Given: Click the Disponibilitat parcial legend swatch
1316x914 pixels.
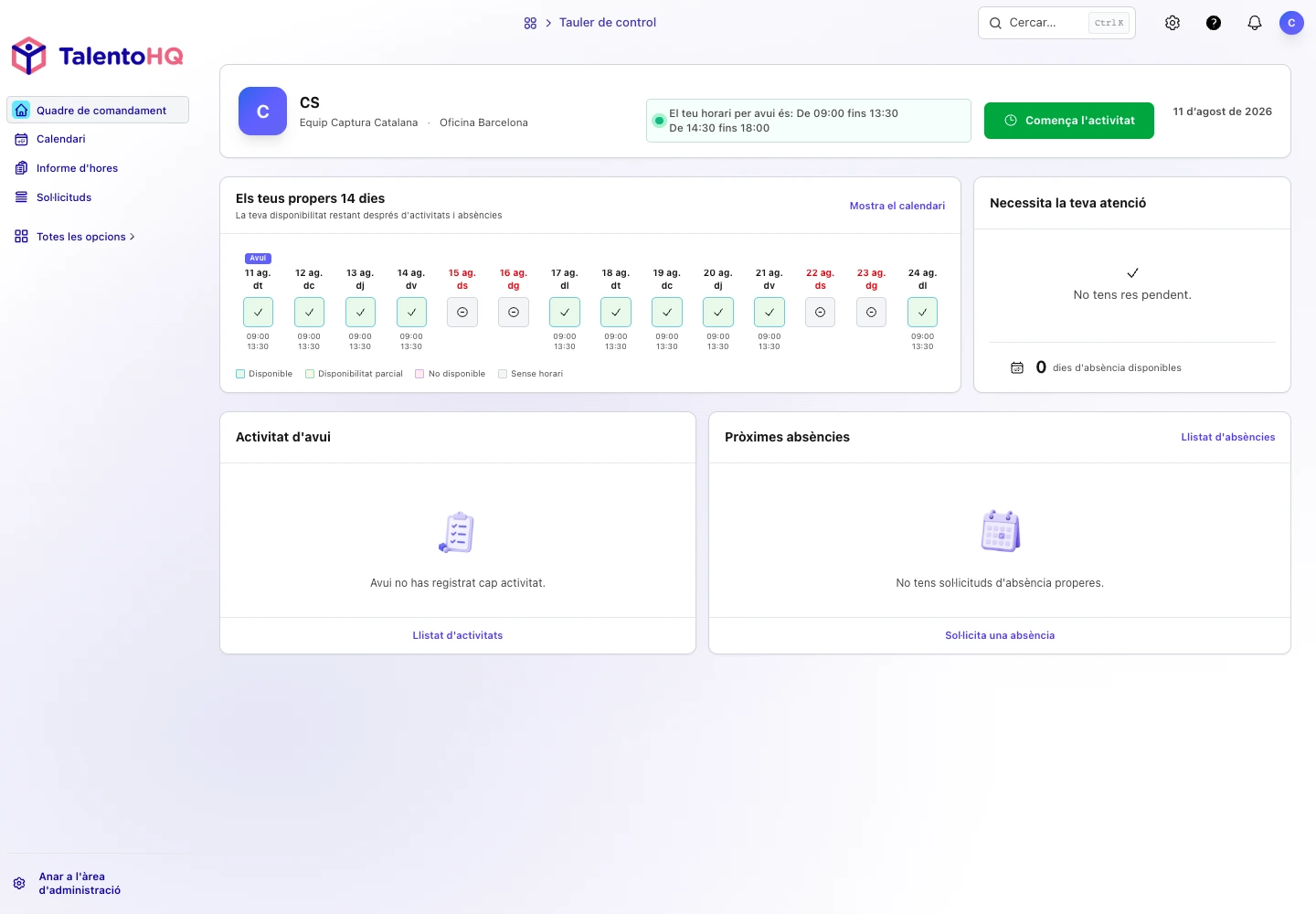Looking at the screenshot, I should click(310, 374).
